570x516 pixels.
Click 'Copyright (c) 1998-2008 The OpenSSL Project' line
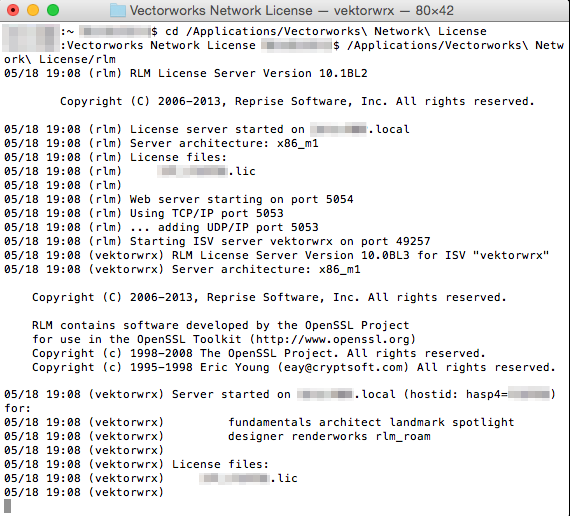[x=259, y=353]
